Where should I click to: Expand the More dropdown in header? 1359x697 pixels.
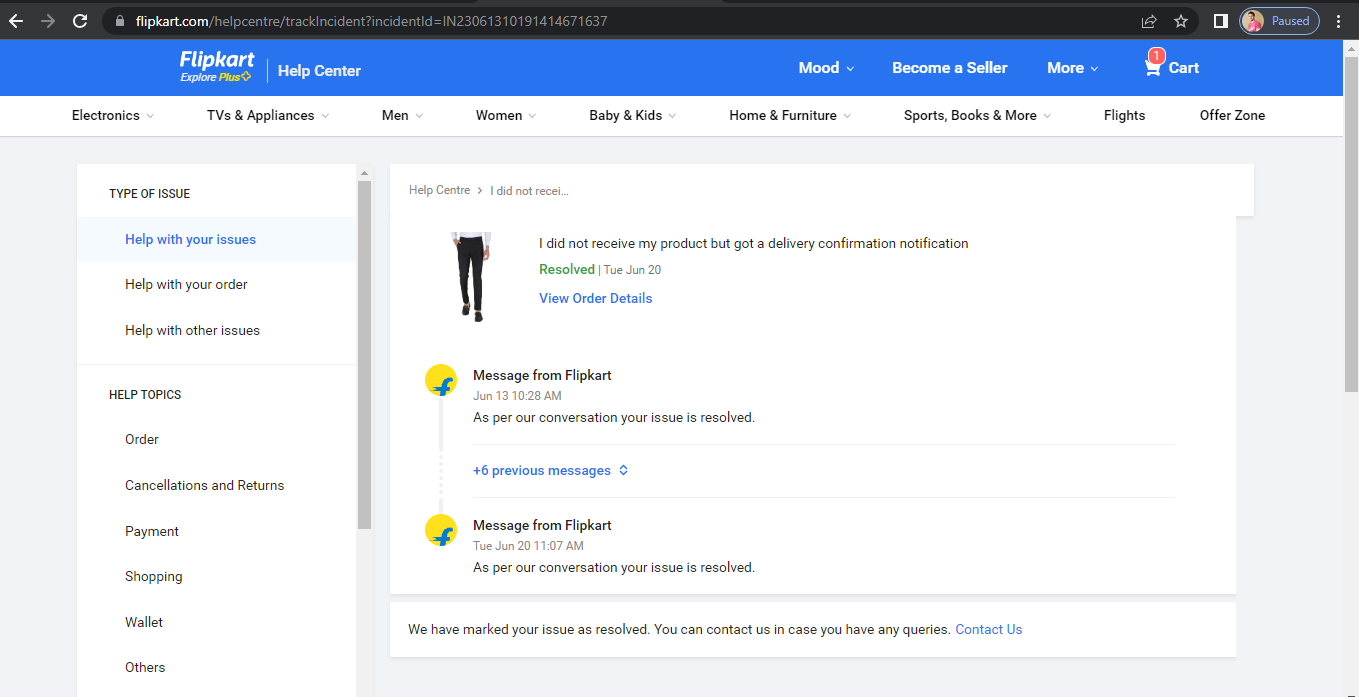click(1072, 68)
